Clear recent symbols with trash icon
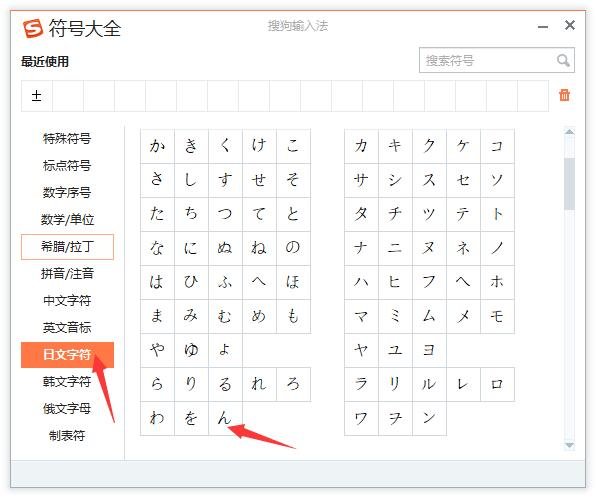The image size is (596, 498). [x=564, y=95]
